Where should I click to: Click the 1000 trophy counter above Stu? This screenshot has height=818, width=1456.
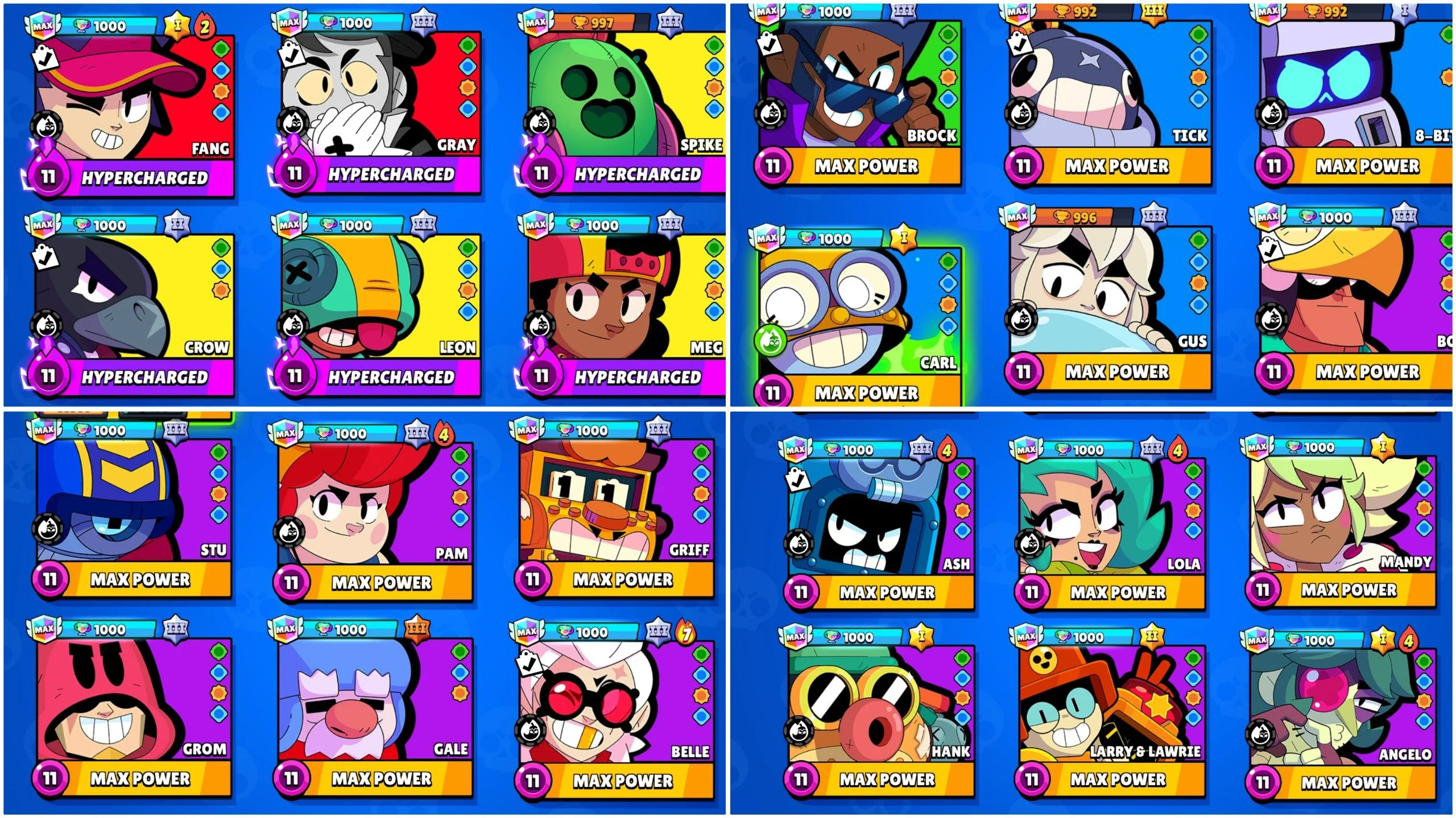tap(109, 430)
